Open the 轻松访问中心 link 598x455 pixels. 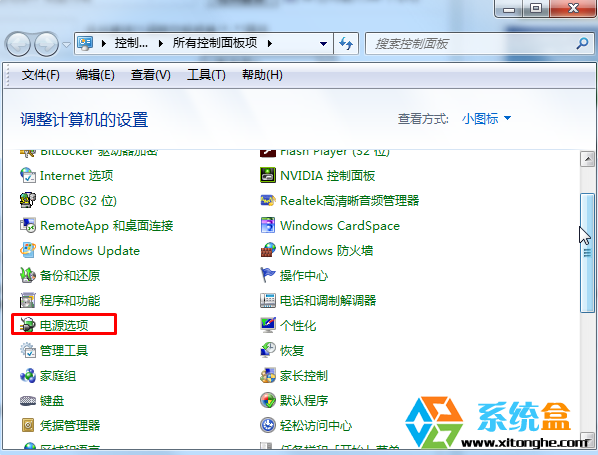click(x=316, y=426)
